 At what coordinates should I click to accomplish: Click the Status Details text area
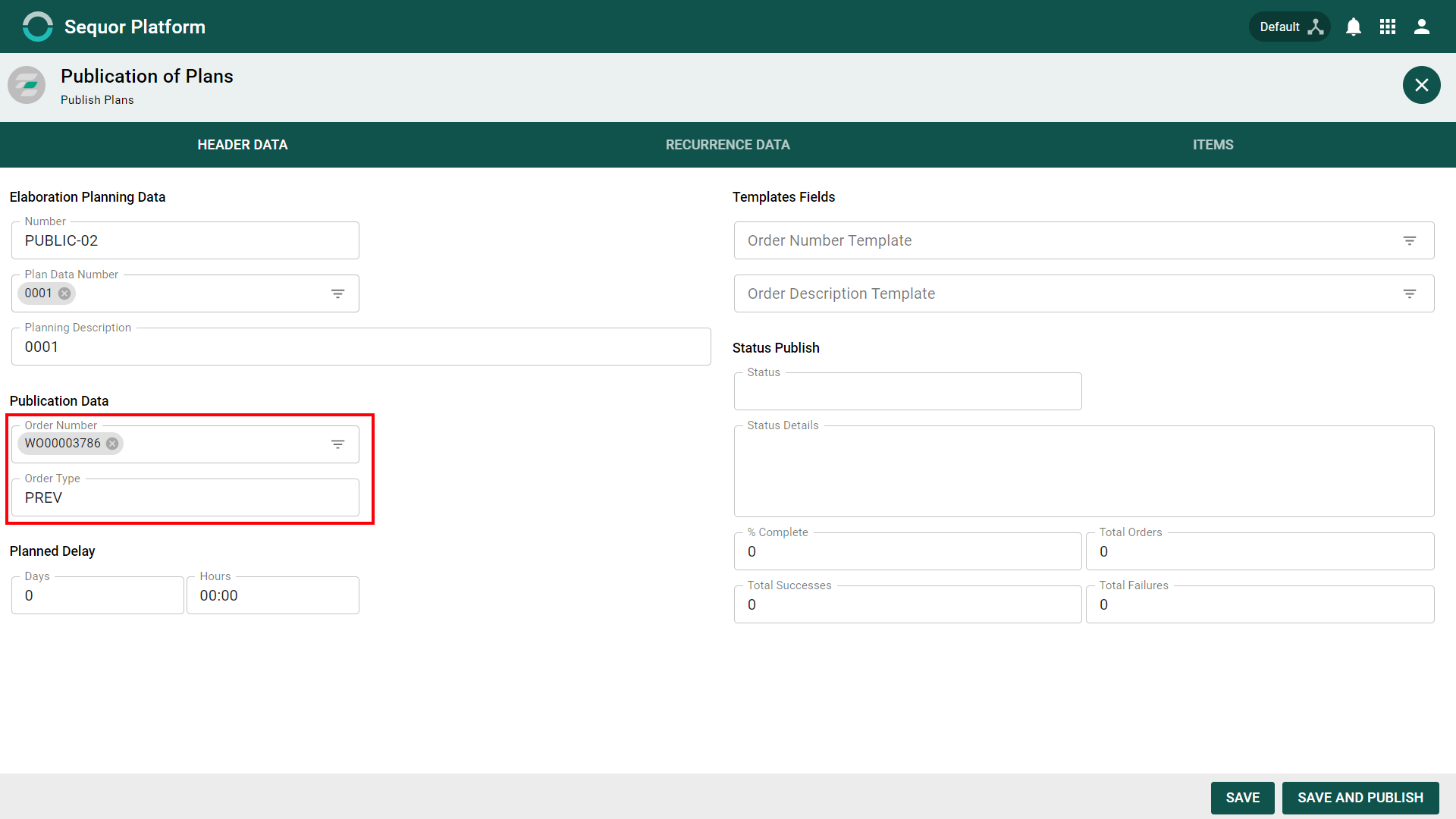pos(1084,471)
